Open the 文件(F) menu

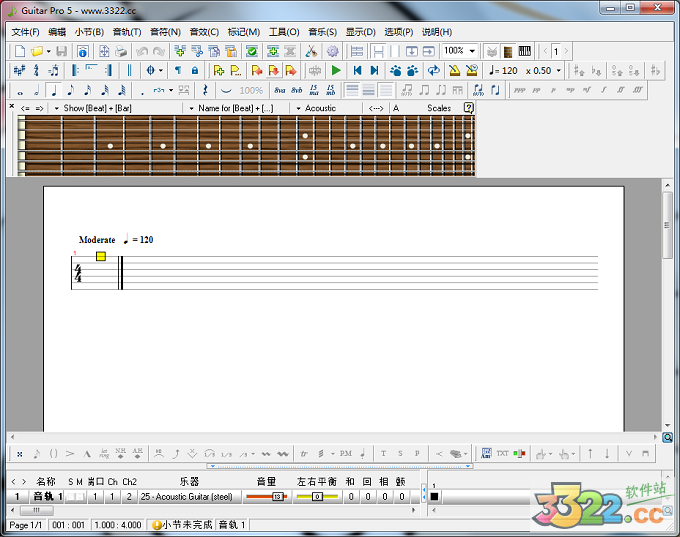(25, 32)
